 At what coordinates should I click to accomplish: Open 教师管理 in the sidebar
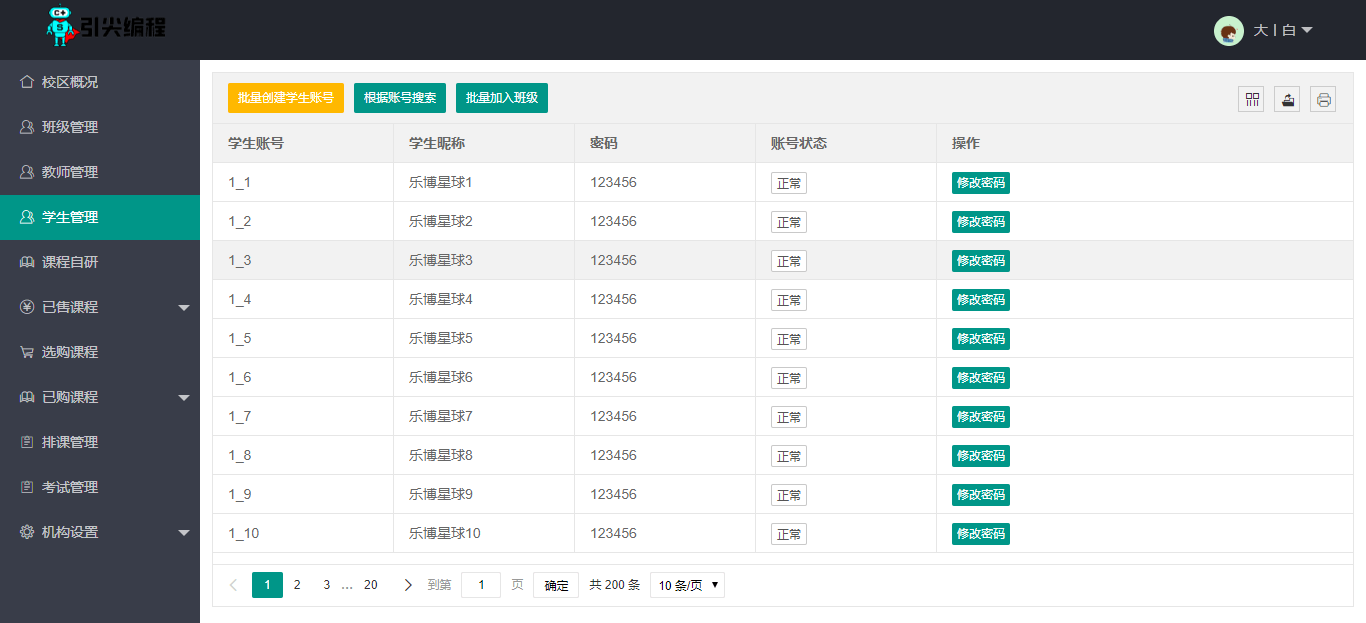pos(70,172)
